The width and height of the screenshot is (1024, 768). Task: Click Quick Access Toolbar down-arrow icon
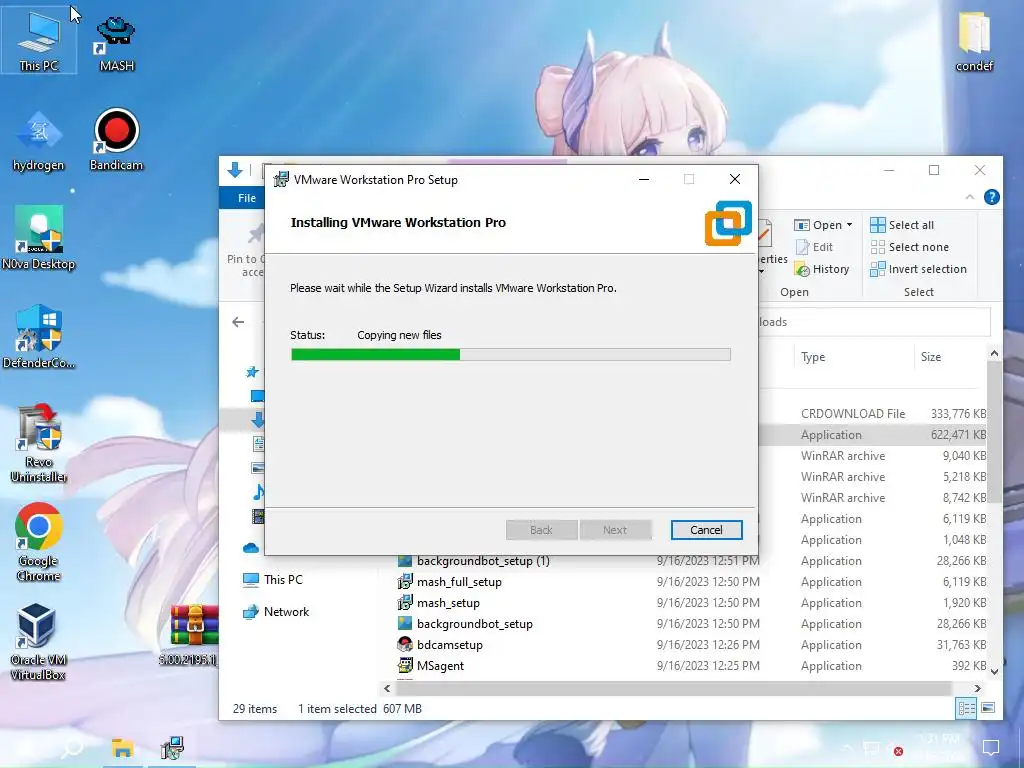pos(235,171)
